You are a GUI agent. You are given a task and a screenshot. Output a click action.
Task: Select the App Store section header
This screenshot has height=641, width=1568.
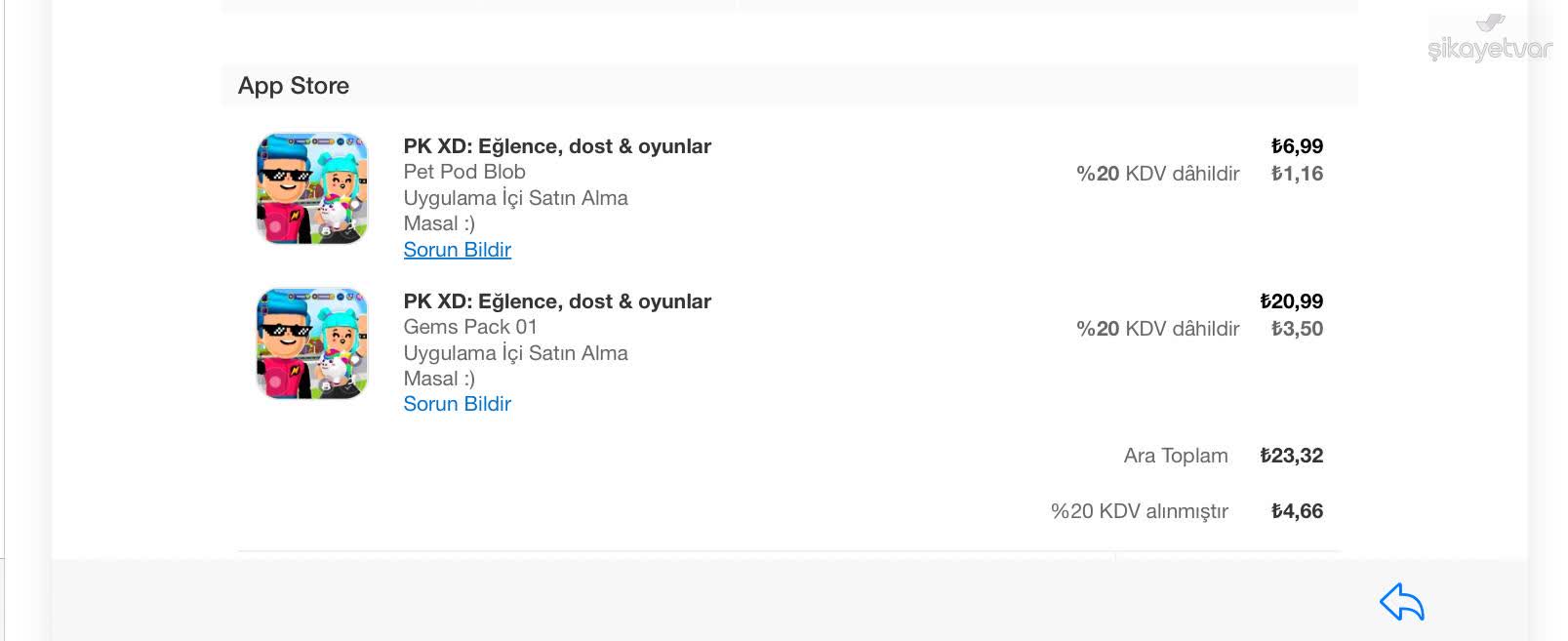pyautogui.click(x=294, y=86)
